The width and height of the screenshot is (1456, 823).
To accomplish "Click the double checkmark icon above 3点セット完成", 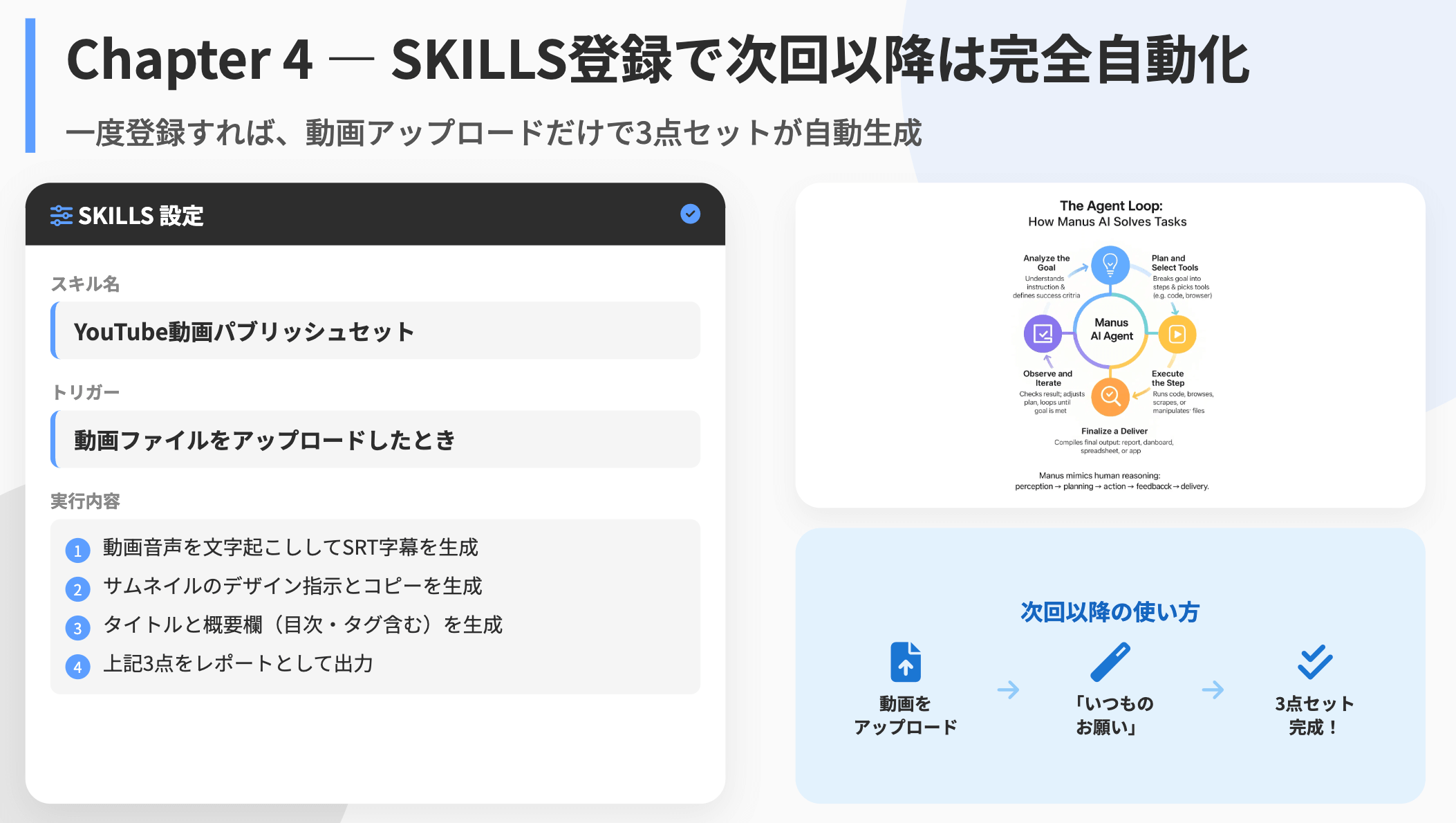I will point(1314,662).
